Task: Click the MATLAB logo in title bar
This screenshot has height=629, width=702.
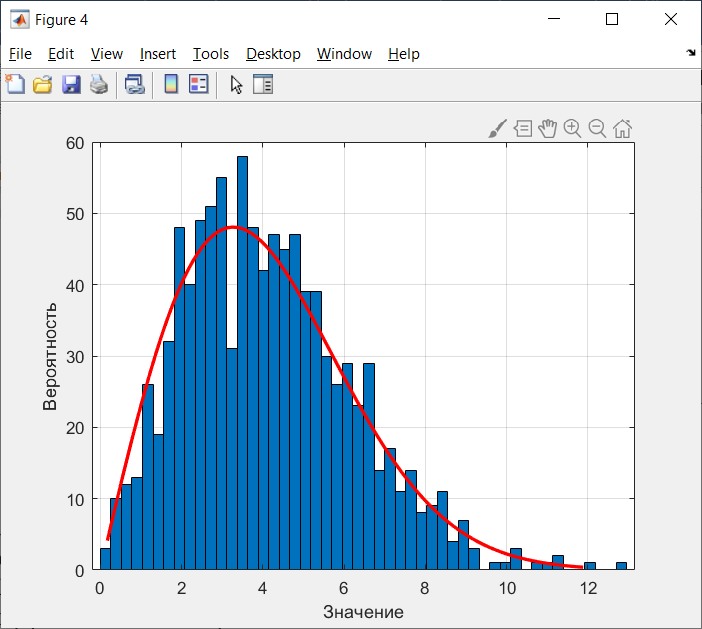Action: pyautogui.click(x=20, y=19)
